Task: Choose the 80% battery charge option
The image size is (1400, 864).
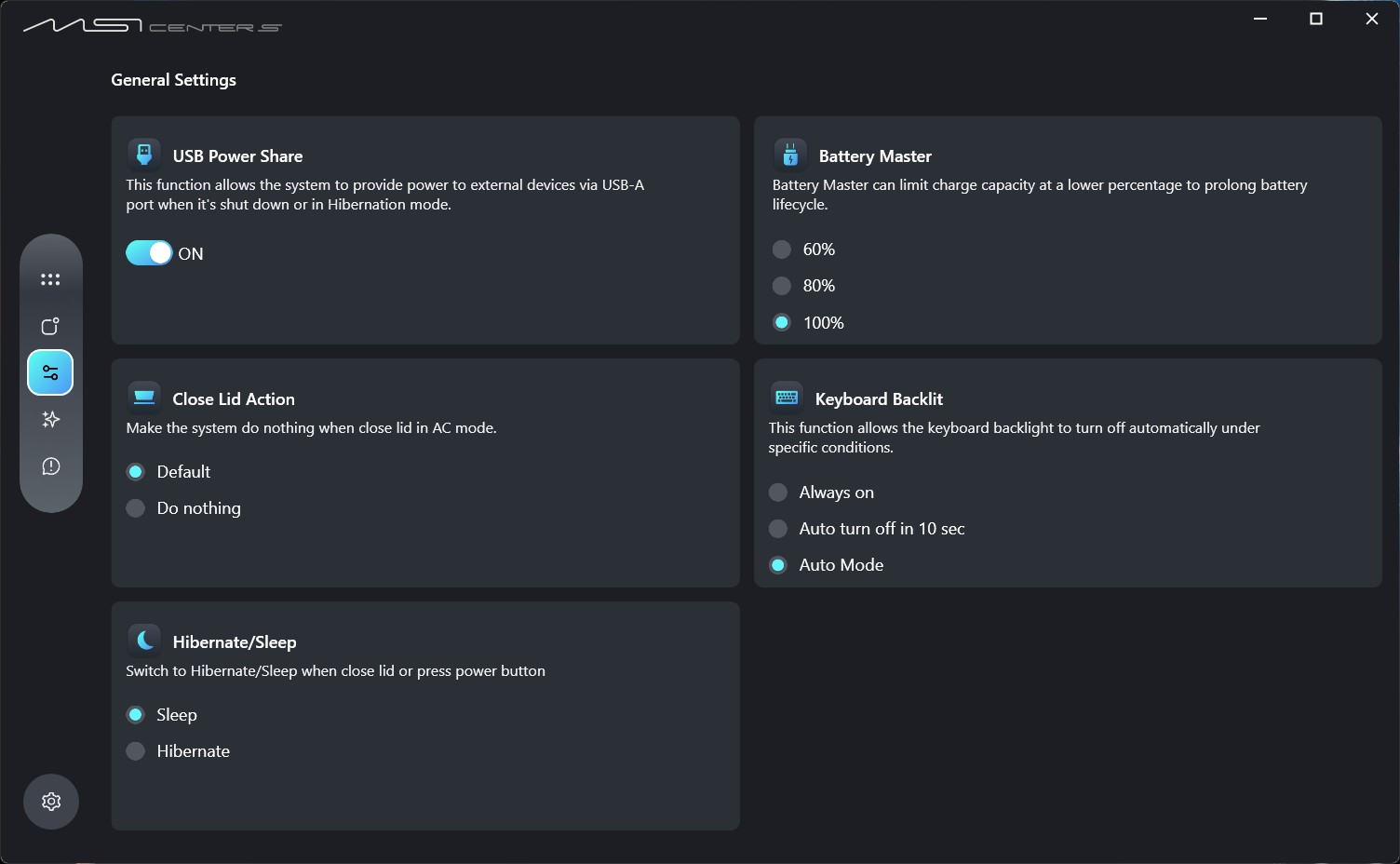Action: (x=782, y=286)
